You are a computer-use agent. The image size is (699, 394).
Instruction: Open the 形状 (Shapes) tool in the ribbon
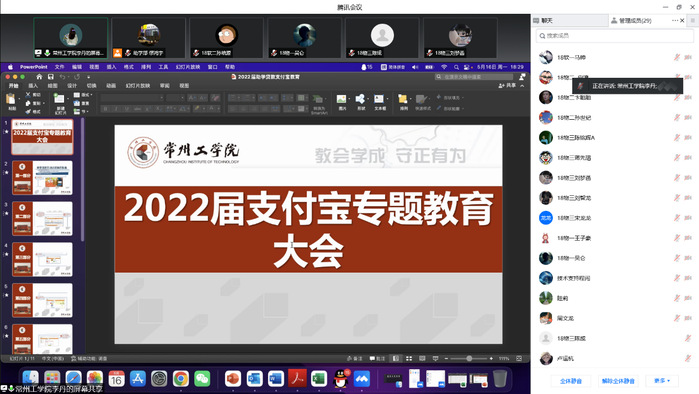pyautogui.click(x=361, y=99)
